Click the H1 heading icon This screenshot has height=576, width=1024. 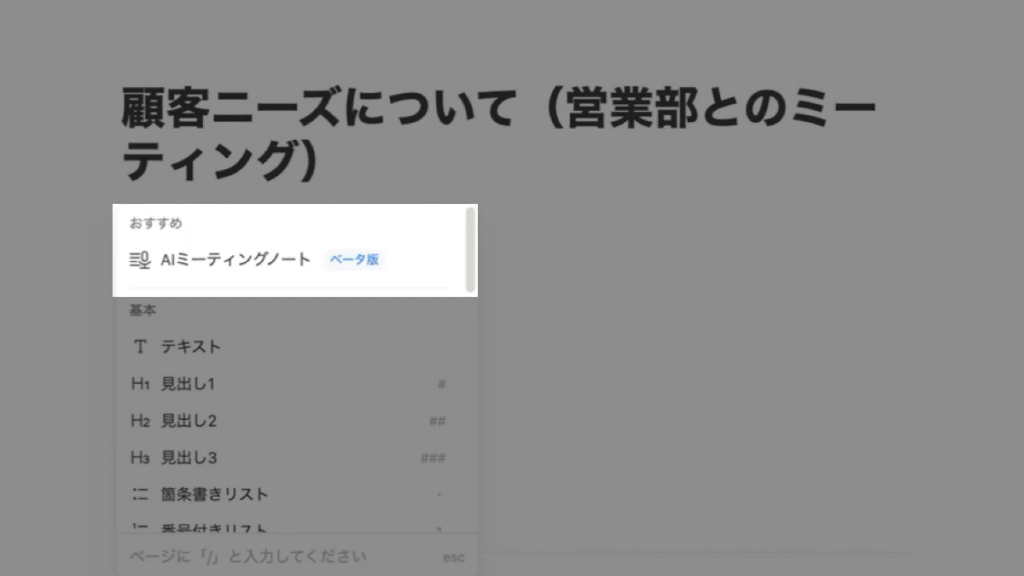tap(142, 383)
